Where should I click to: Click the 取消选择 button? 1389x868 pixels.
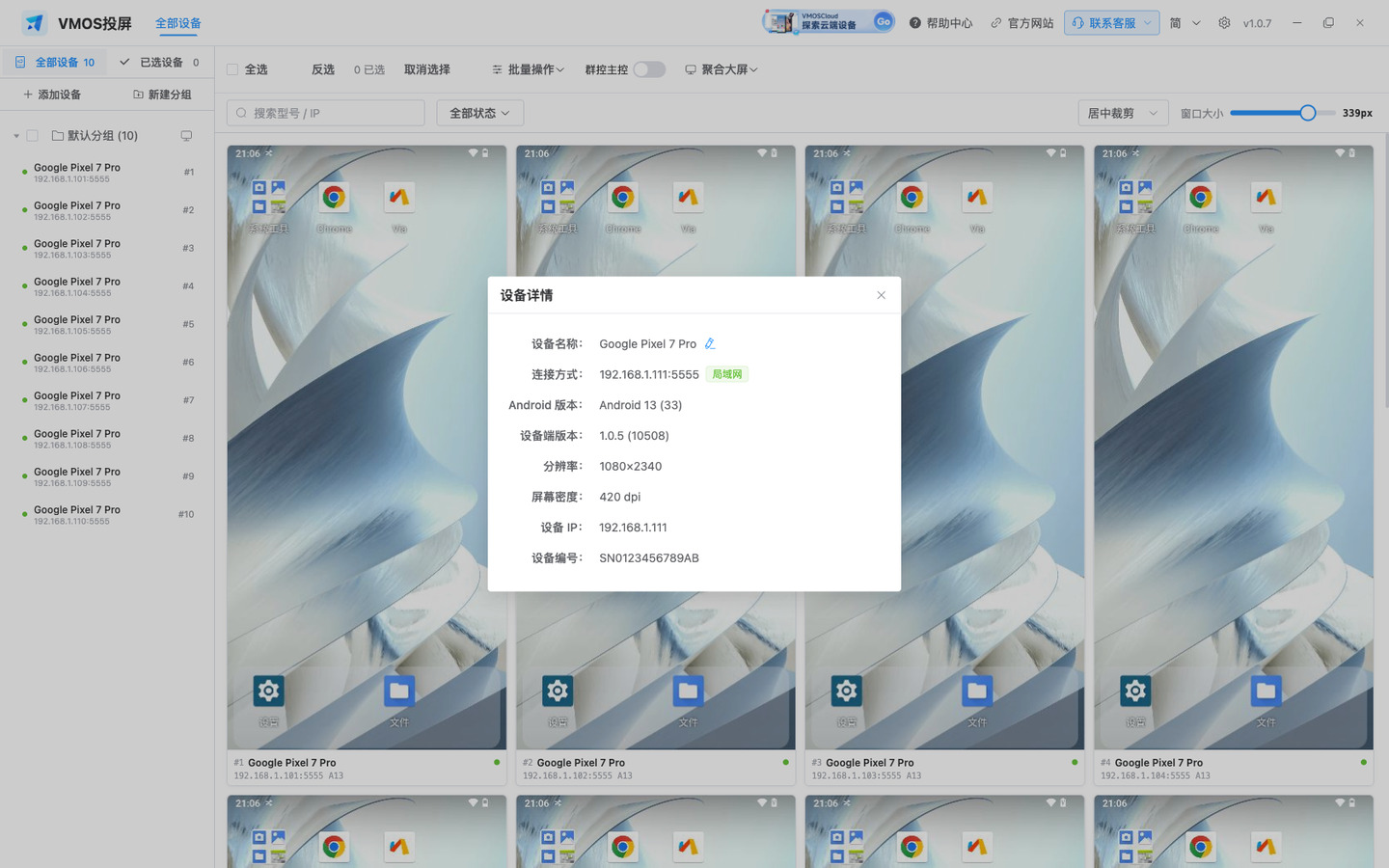pos(427,69)
